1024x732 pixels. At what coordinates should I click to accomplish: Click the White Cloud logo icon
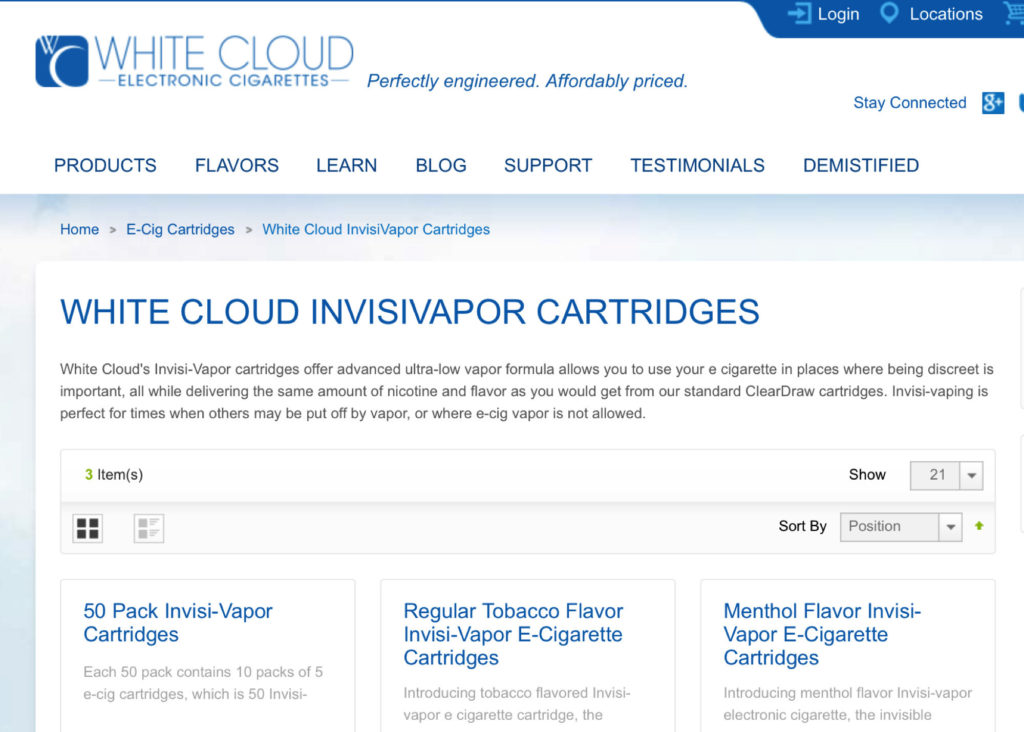tap(62, 61)
